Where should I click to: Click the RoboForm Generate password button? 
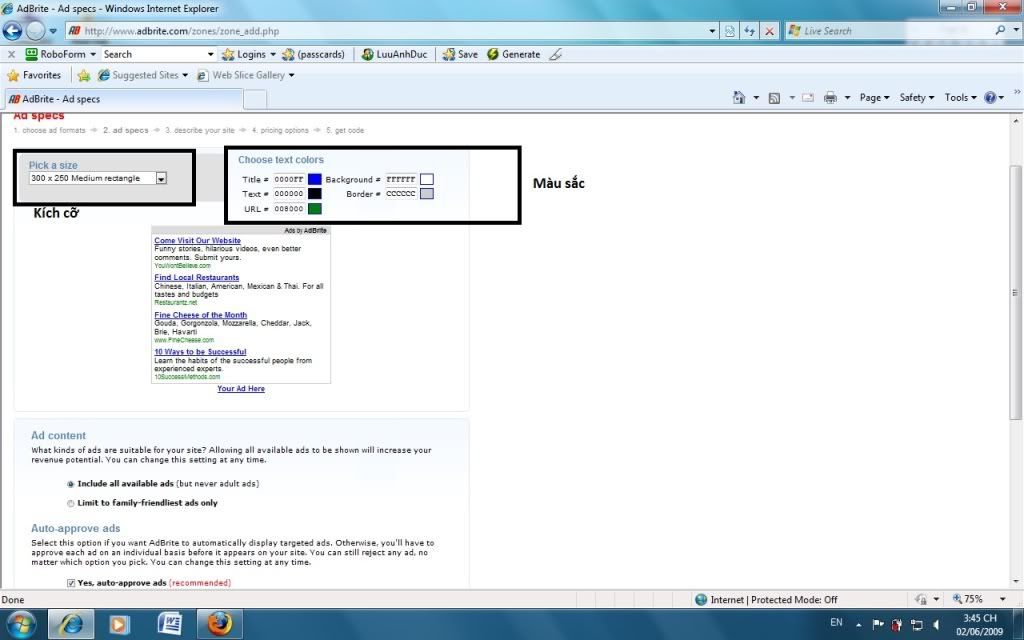(x=513, y=54)
